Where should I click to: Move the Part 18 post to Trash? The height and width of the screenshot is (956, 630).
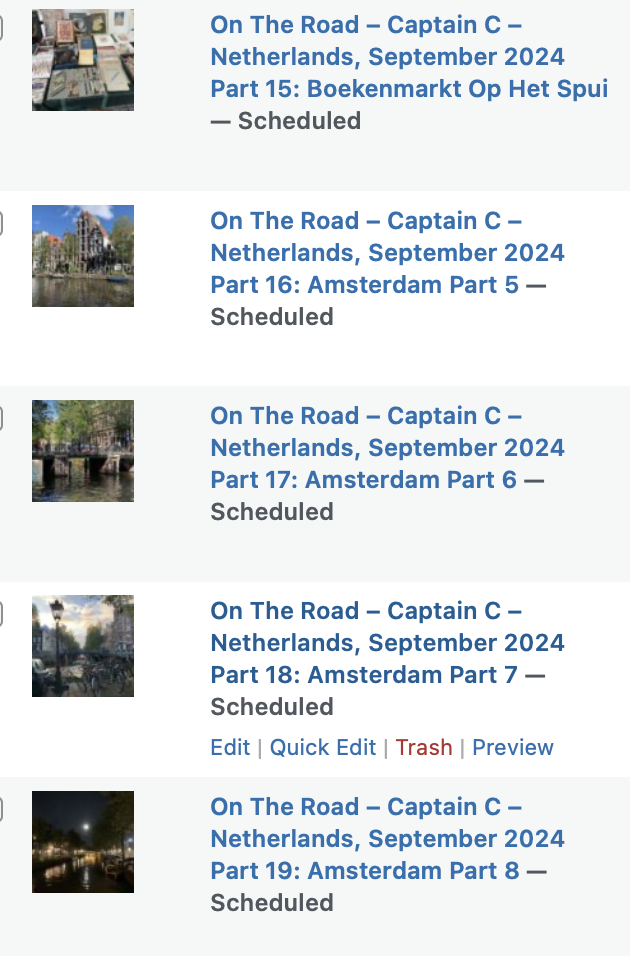pos(425,747)
